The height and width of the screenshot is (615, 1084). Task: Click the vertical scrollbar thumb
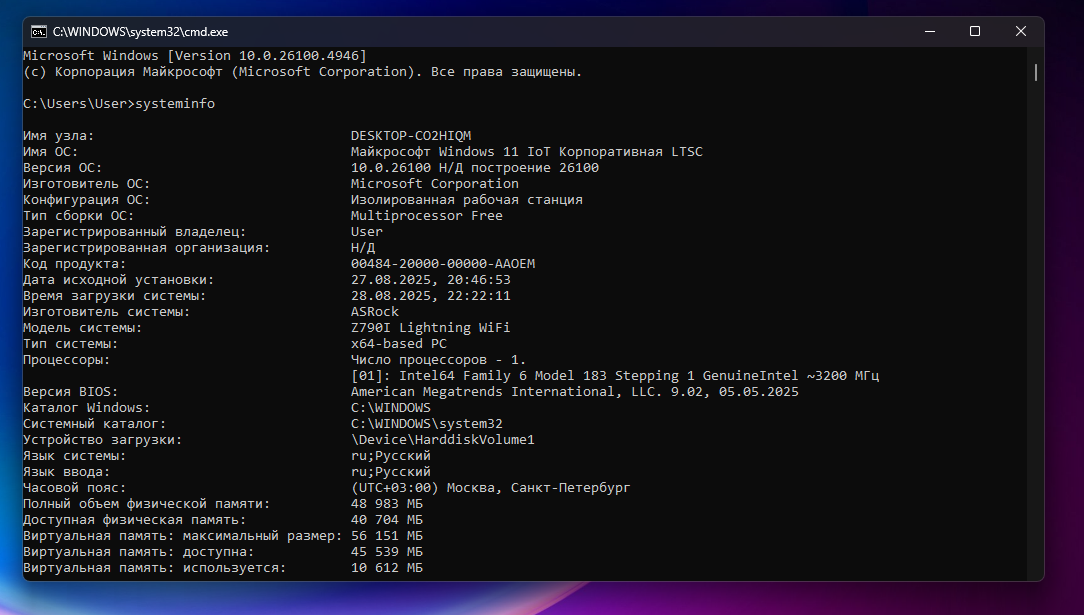tap(1036, 72)
